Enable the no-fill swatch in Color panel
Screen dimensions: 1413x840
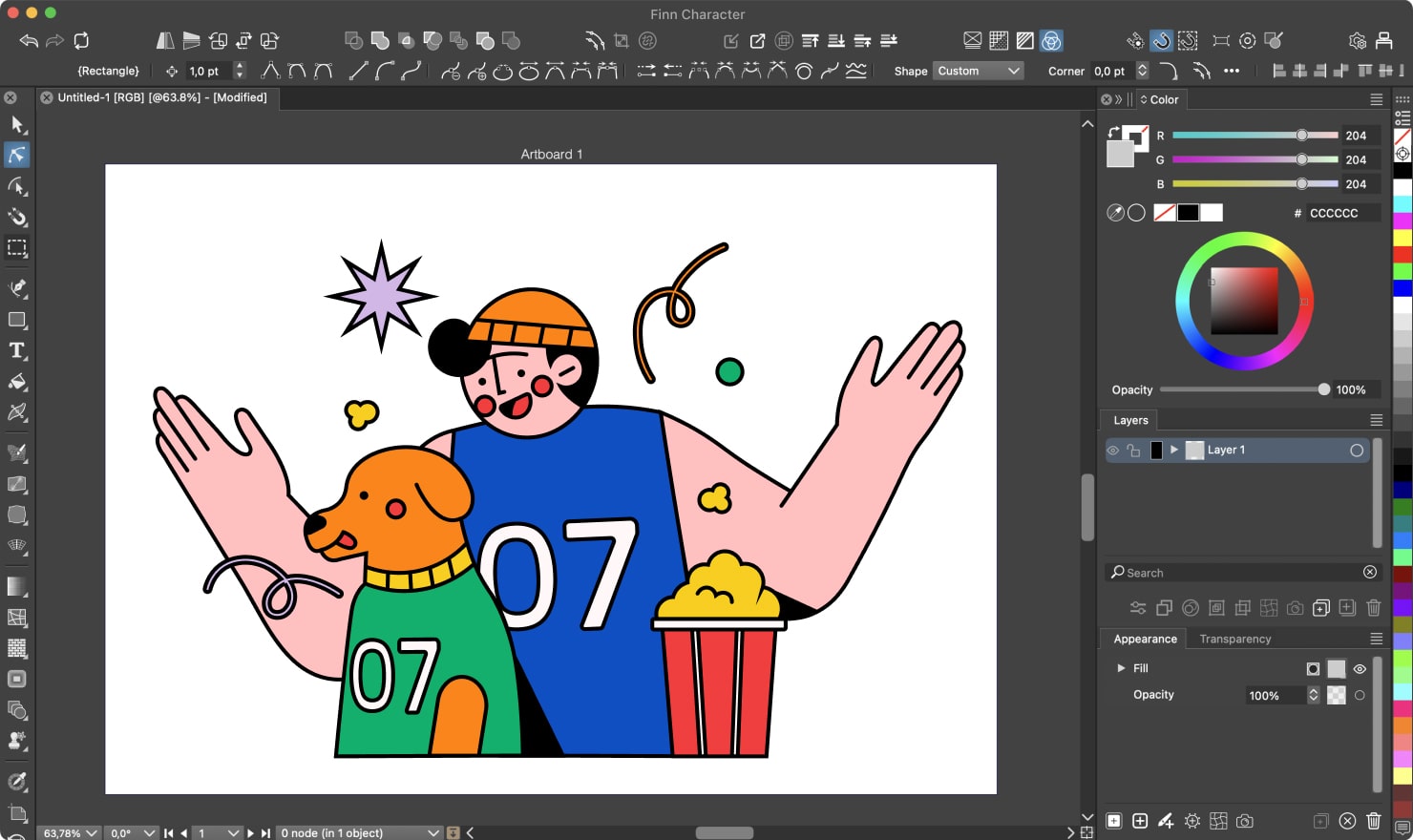1164,212
